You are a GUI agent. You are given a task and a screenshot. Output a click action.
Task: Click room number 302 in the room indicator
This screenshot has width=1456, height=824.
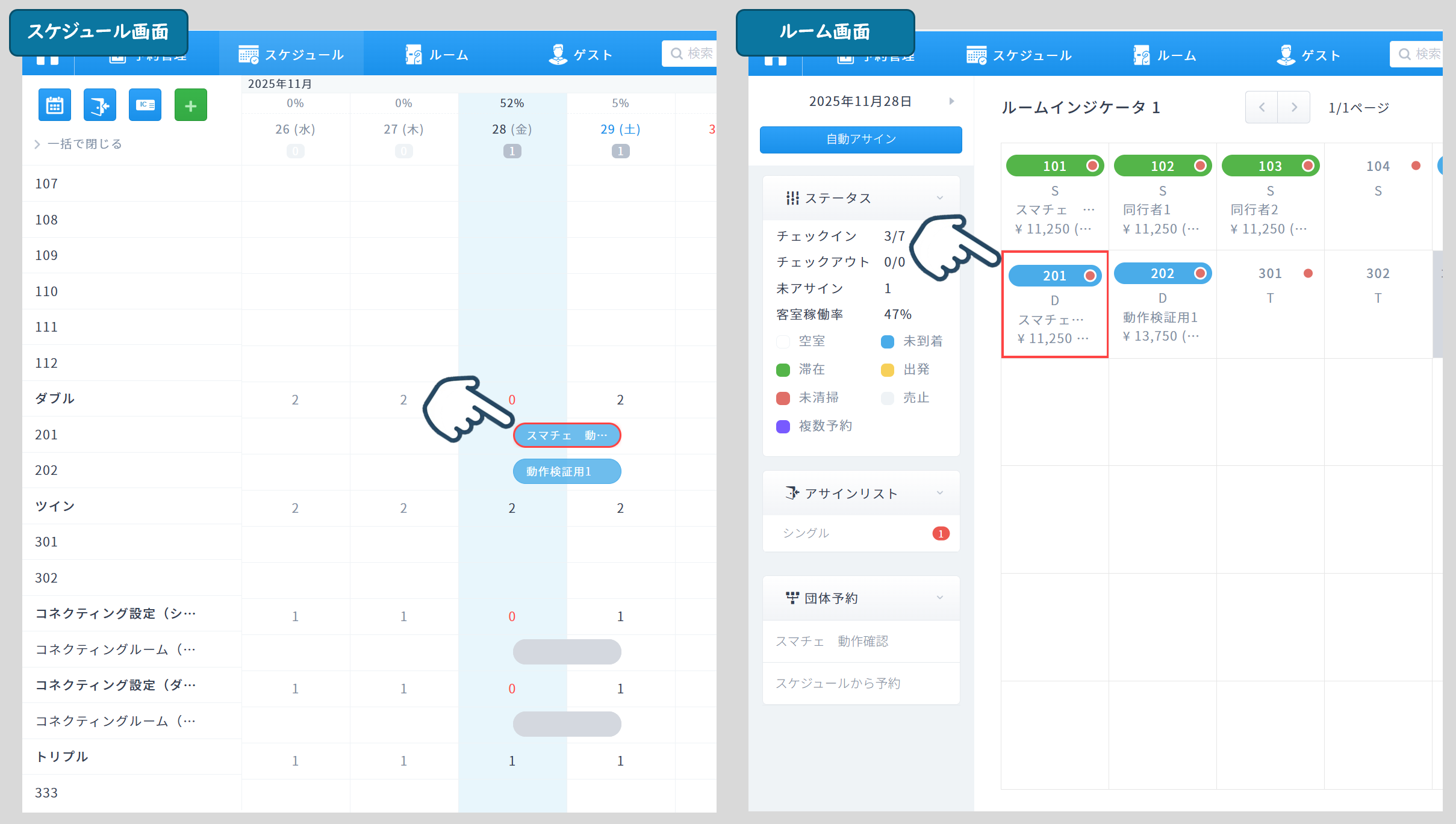(1378, 273)
